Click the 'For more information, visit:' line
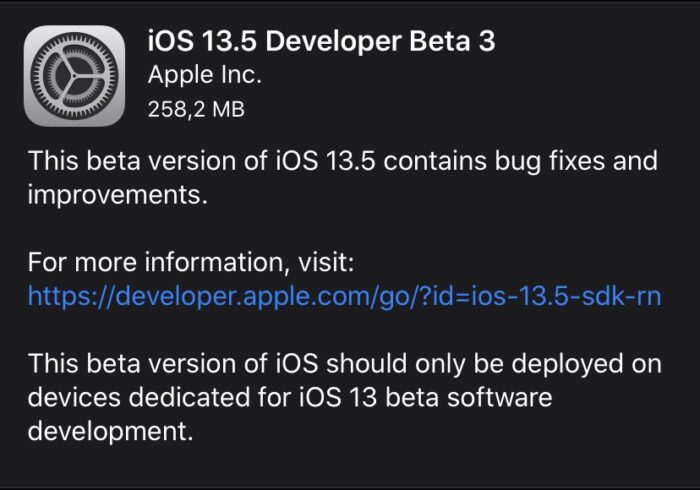This screenshot has width=700, height=490. [x=191, y=262]
